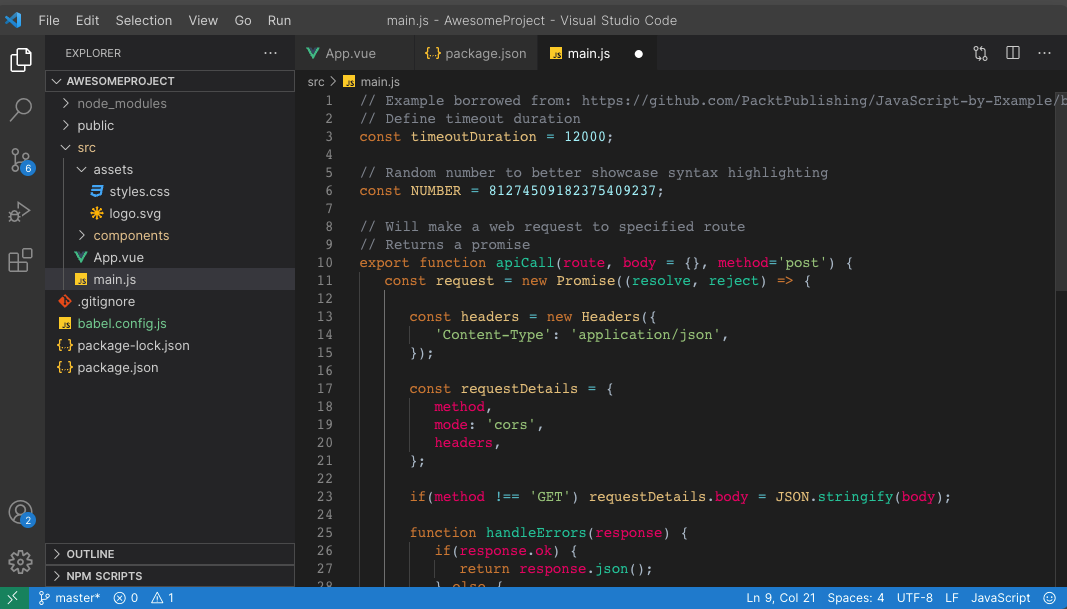Open App.vue in the explorer tree
1067x609 pixels.
170,257
